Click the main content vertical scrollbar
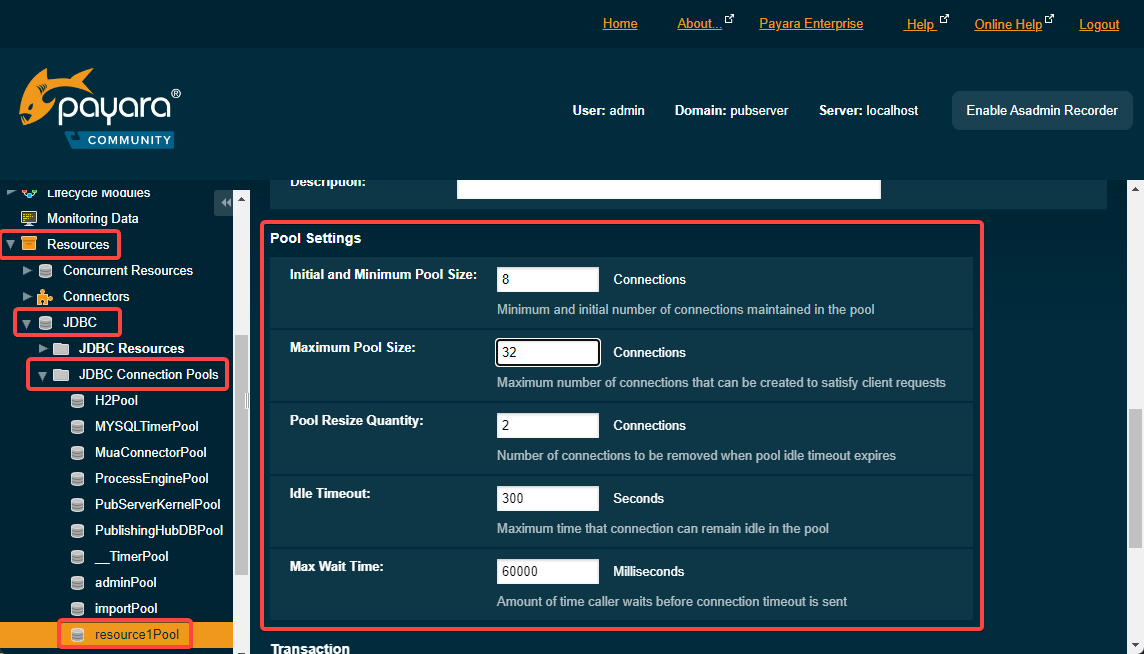The image size is (1144, 654). point(1135,478)
